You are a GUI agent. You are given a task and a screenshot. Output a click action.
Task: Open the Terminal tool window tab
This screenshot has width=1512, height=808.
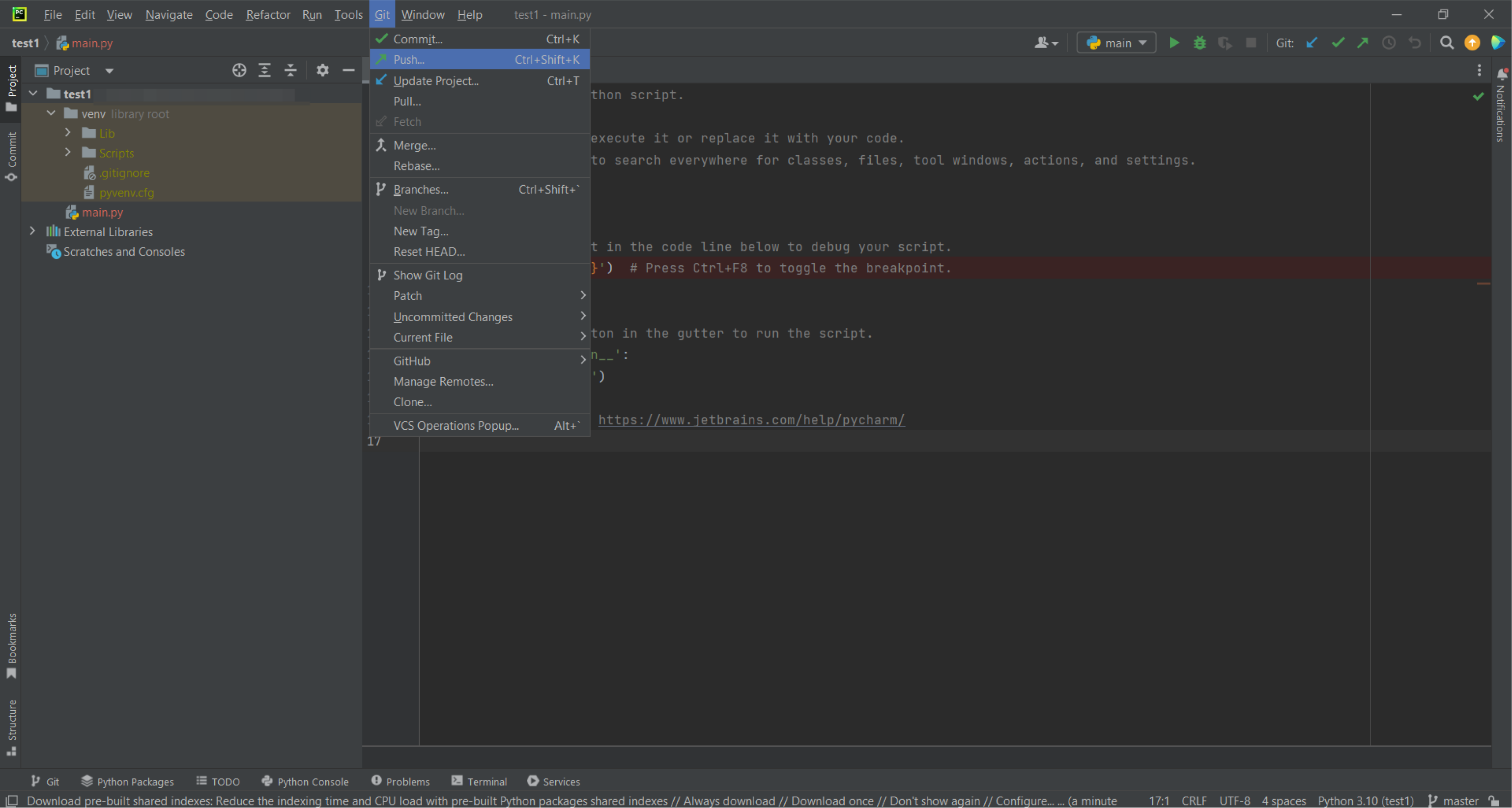pos(479,781)
